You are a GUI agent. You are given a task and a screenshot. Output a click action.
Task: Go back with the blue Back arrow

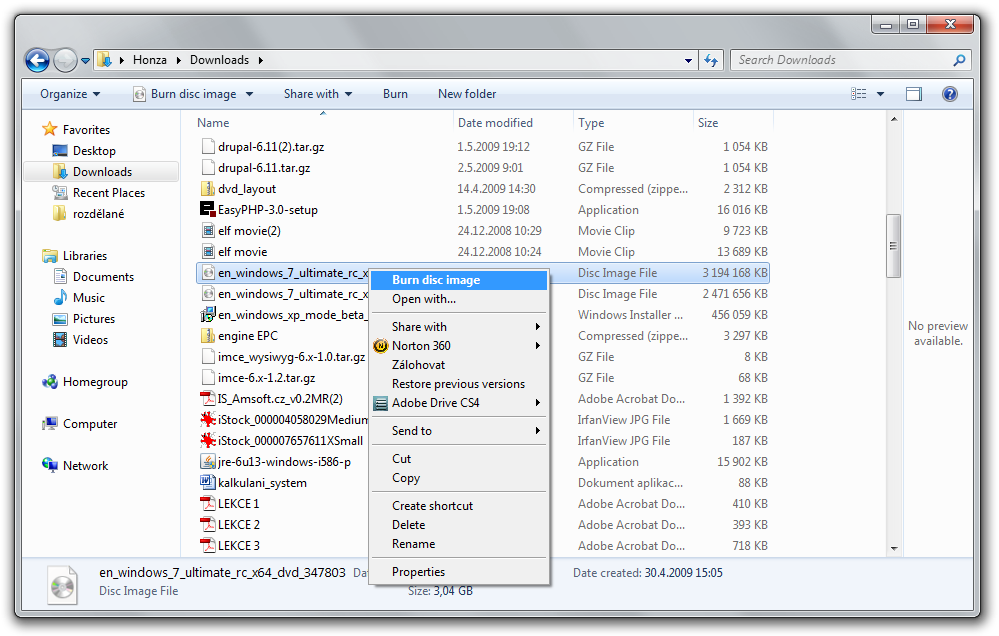coord(37,61)
